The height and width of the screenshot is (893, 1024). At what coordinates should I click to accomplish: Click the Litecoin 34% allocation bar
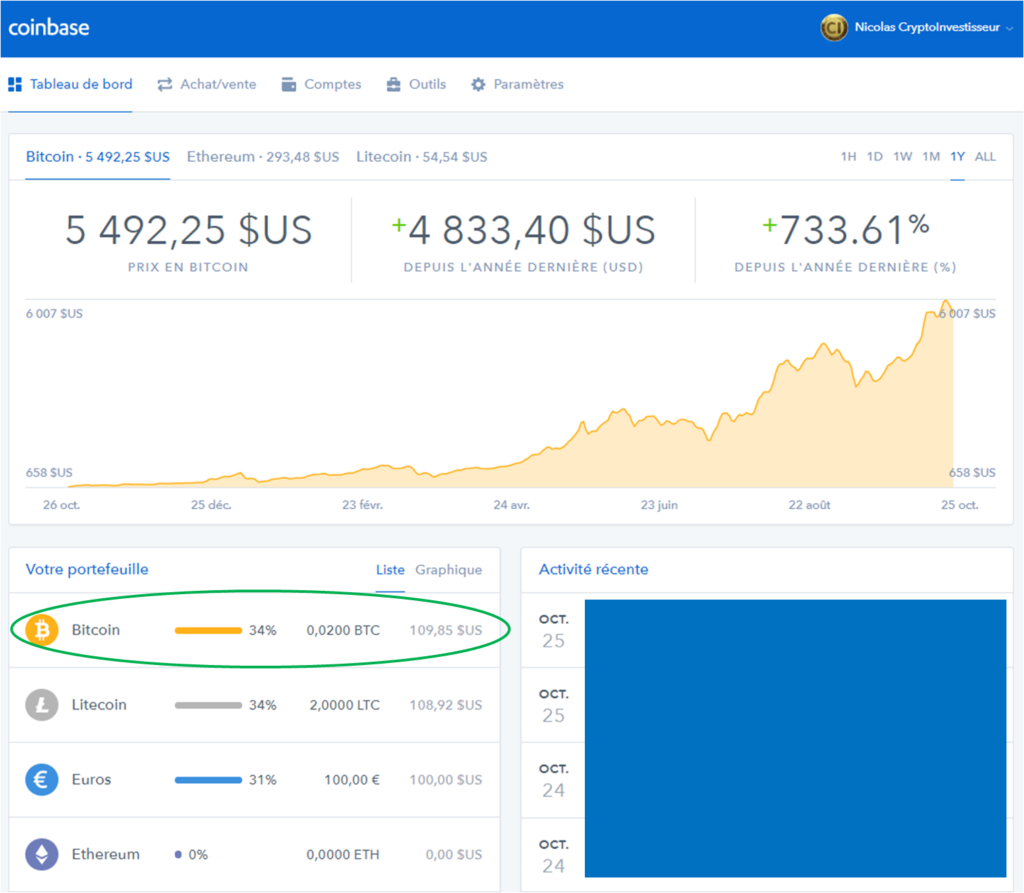point(208,706)
